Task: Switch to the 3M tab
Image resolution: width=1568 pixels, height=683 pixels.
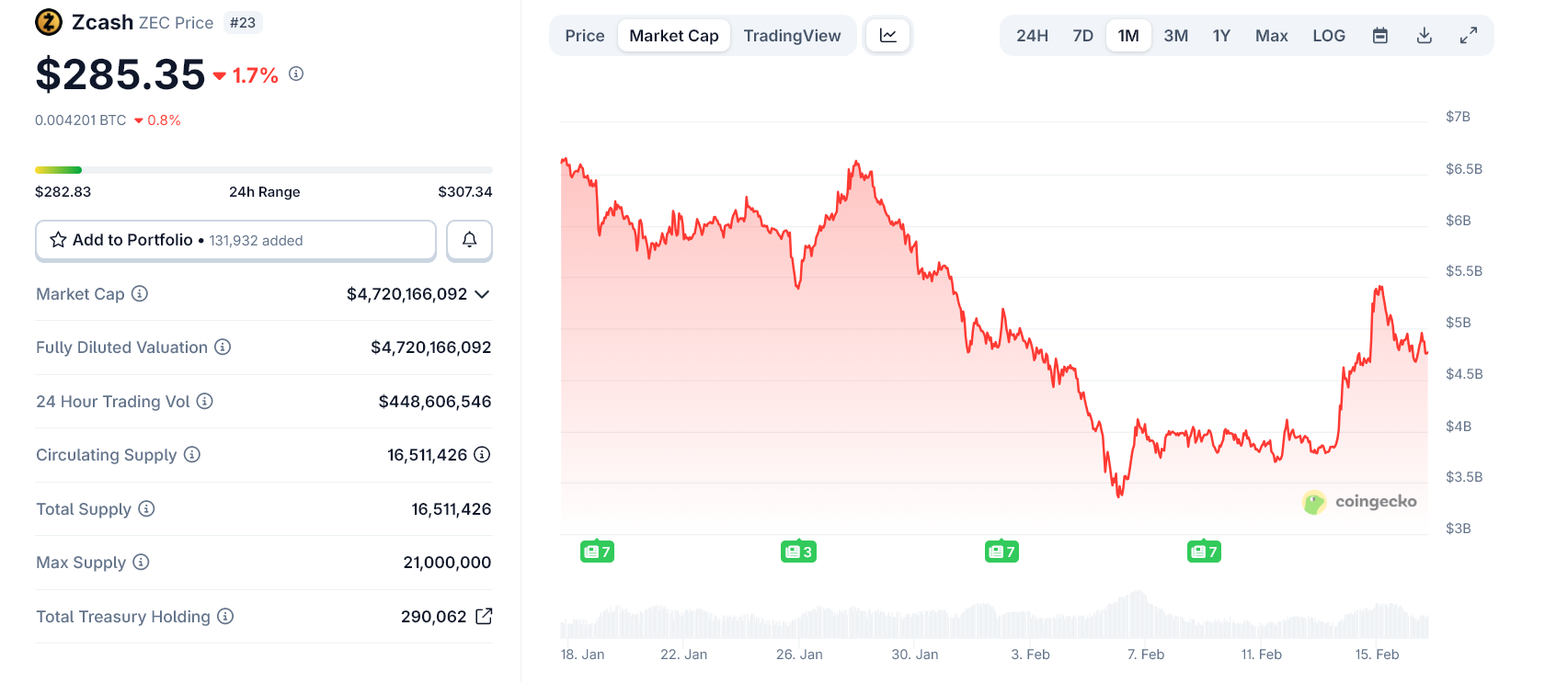Action: click(1175, 35)
